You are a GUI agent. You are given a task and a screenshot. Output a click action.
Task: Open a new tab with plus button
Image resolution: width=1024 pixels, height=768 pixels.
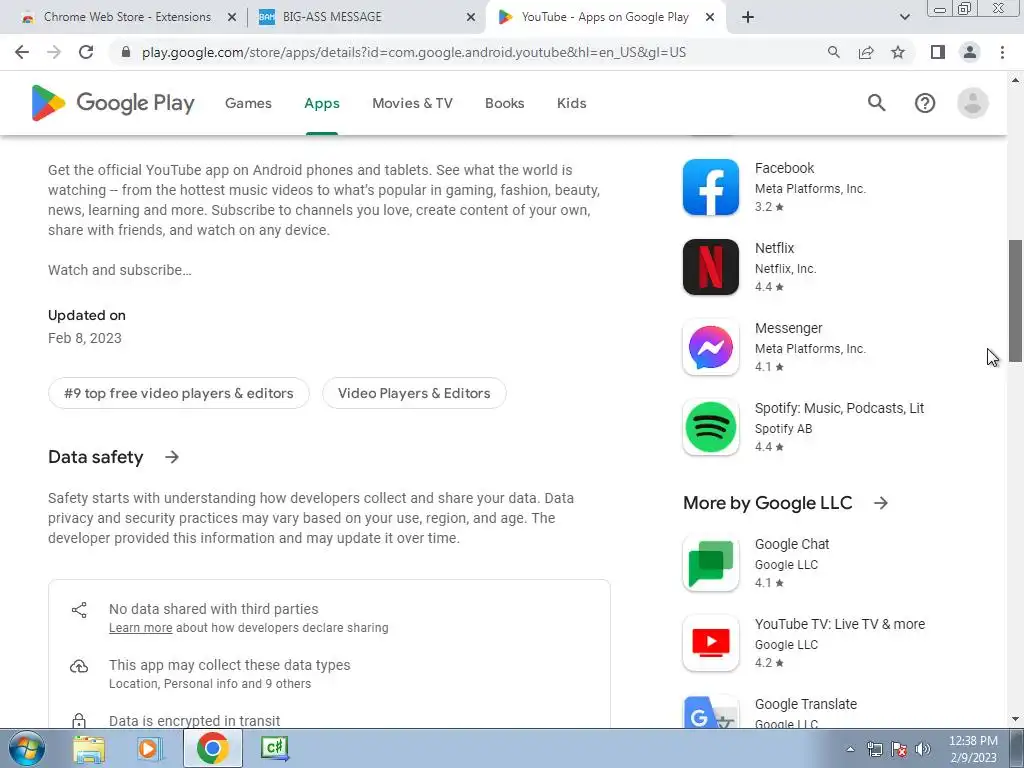click(x=748, y=17)
